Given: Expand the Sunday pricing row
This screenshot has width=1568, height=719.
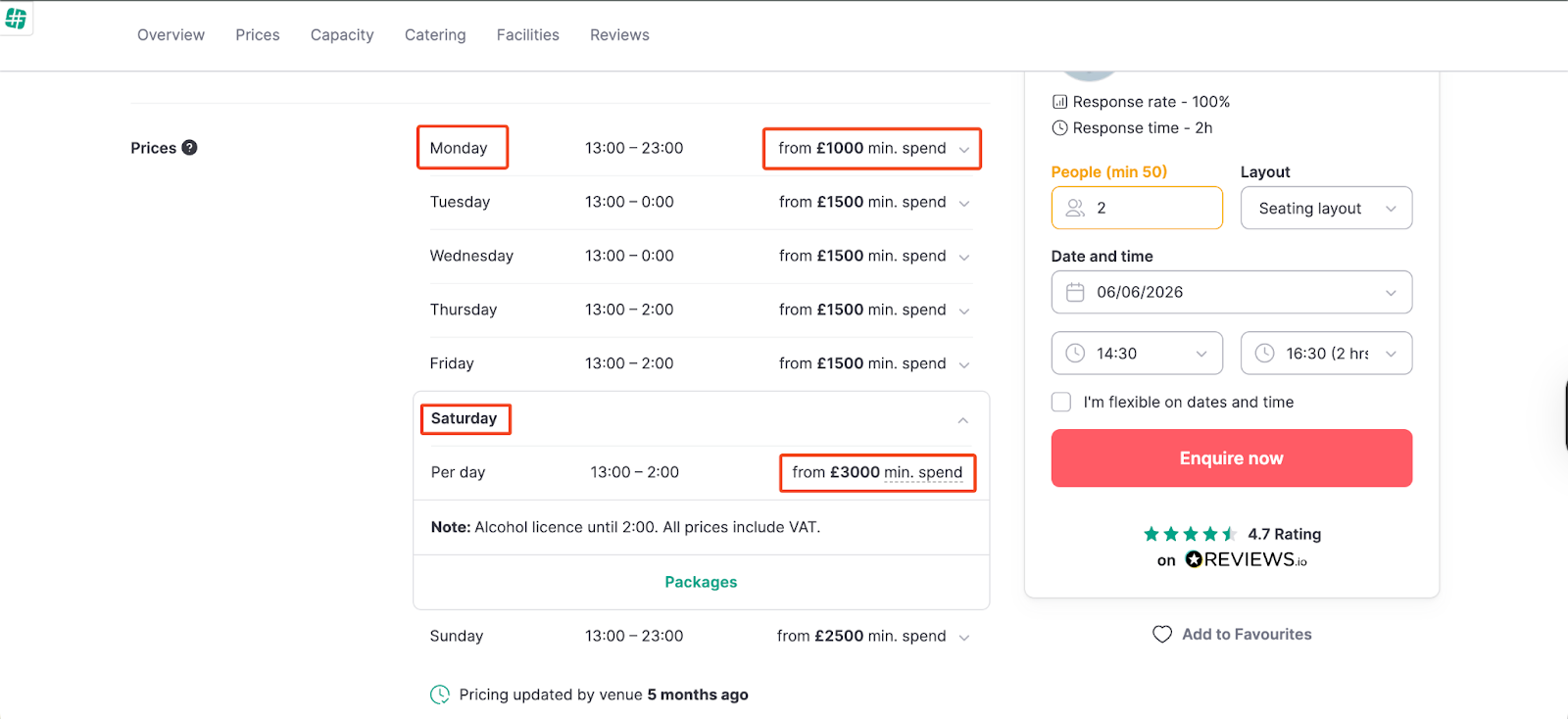Looking at the screenshot, I should point(963,638).
